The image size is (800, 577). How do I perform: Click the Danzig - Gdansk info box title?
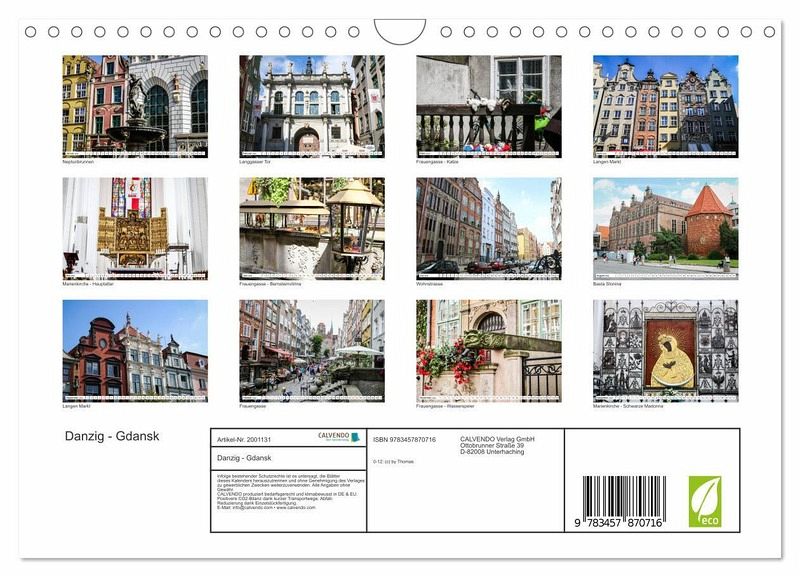(x=244, y=457)
